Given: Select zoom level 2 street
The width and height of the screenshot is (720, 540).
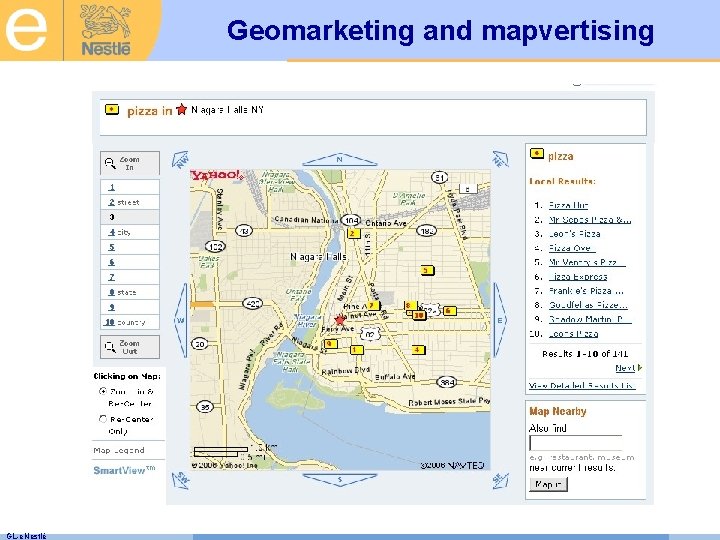Looking at the screenshot, I should [x=130, y=202].
